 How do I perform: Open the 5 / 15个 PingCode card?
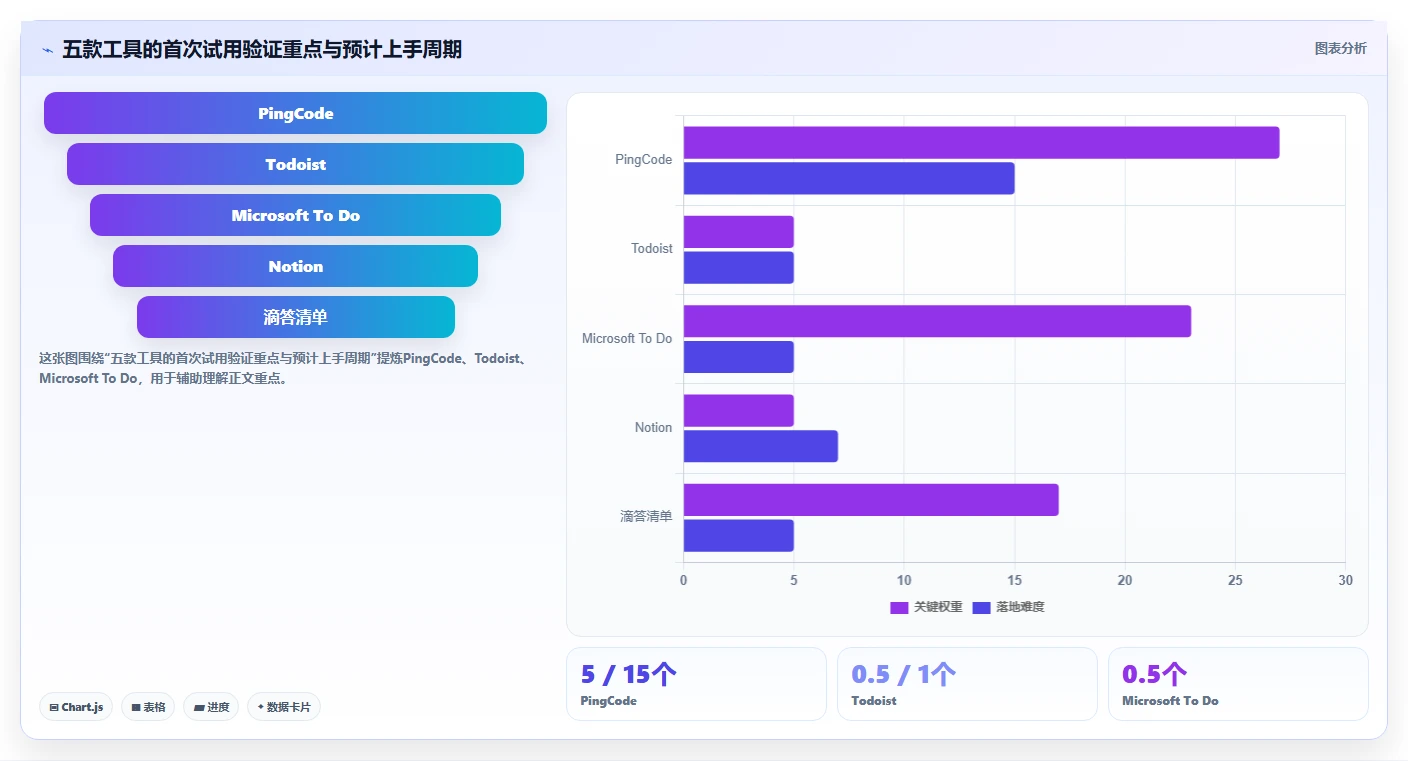(696, 684)
